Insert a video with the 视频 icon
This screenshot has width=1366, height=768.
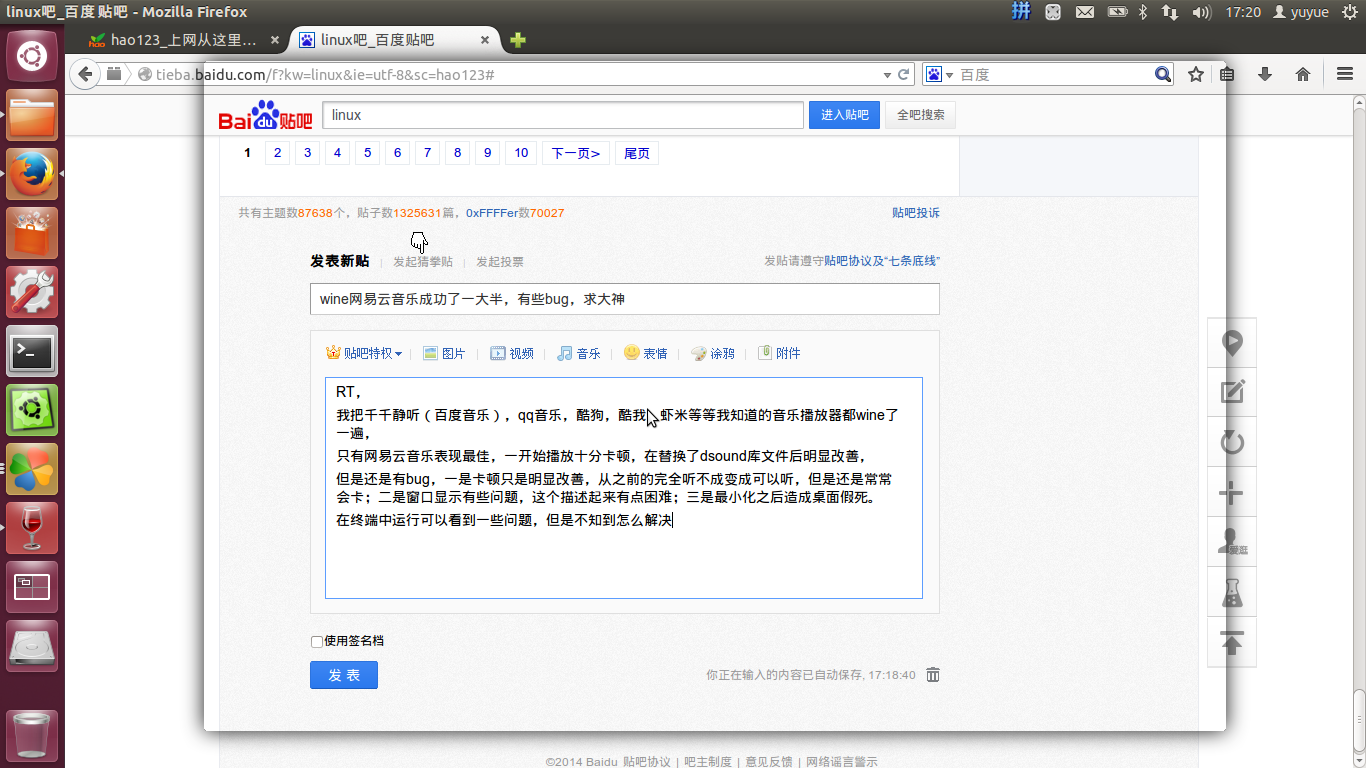[x=512, y=353]
